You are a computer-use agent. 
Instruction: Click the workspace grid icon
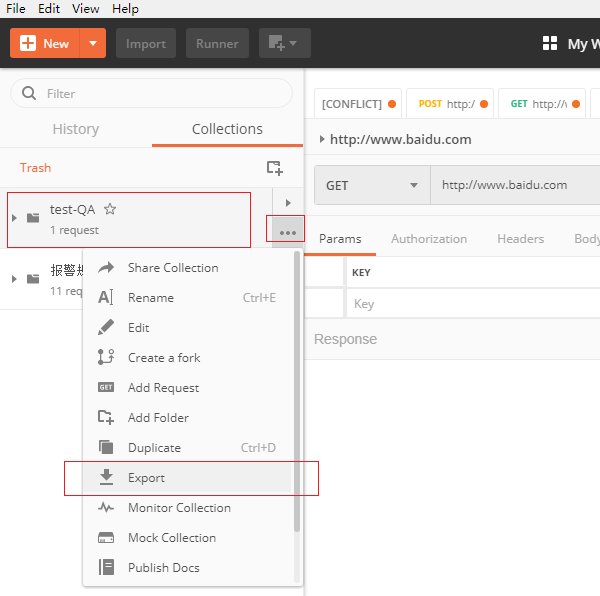[549, 44]
